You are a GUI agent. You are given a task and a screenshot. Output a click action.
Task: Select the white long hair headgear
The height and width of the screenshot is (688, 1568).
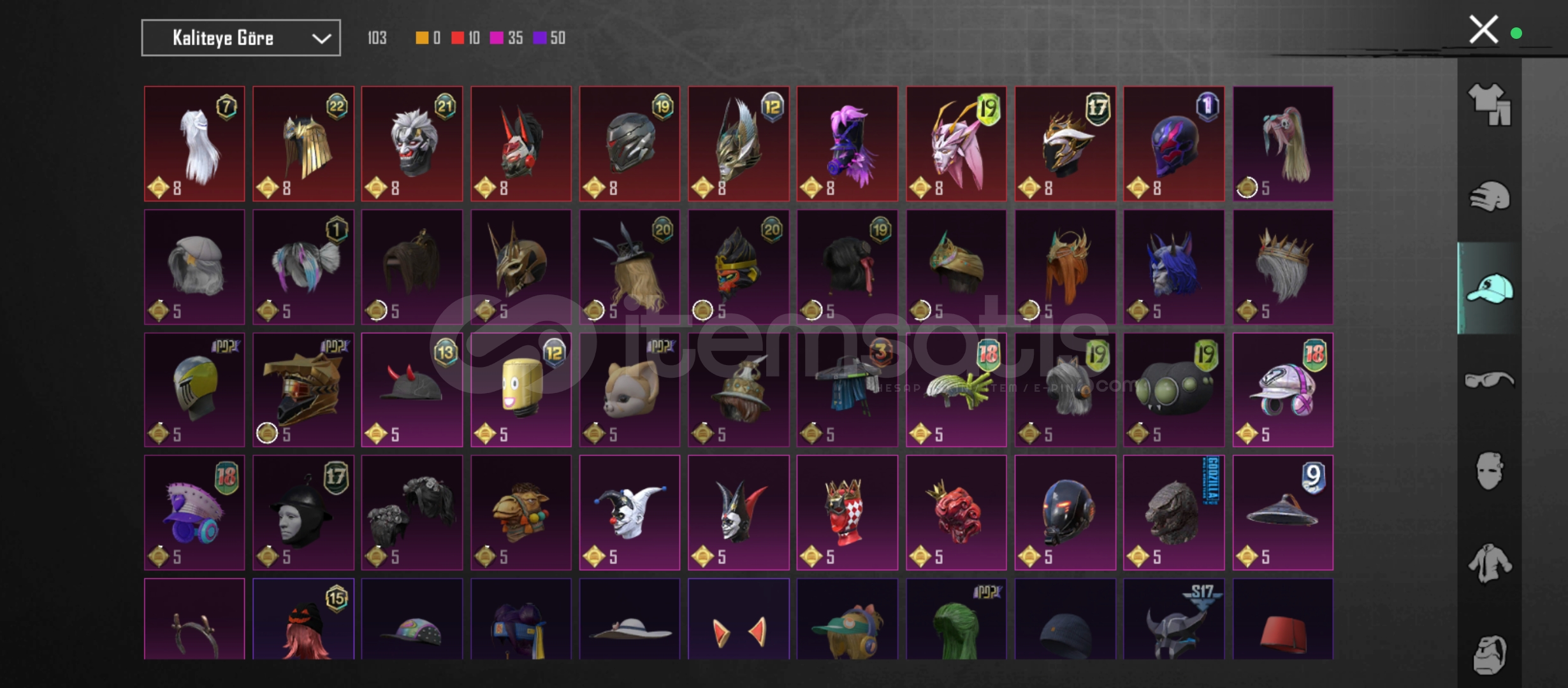pos(194,144)
